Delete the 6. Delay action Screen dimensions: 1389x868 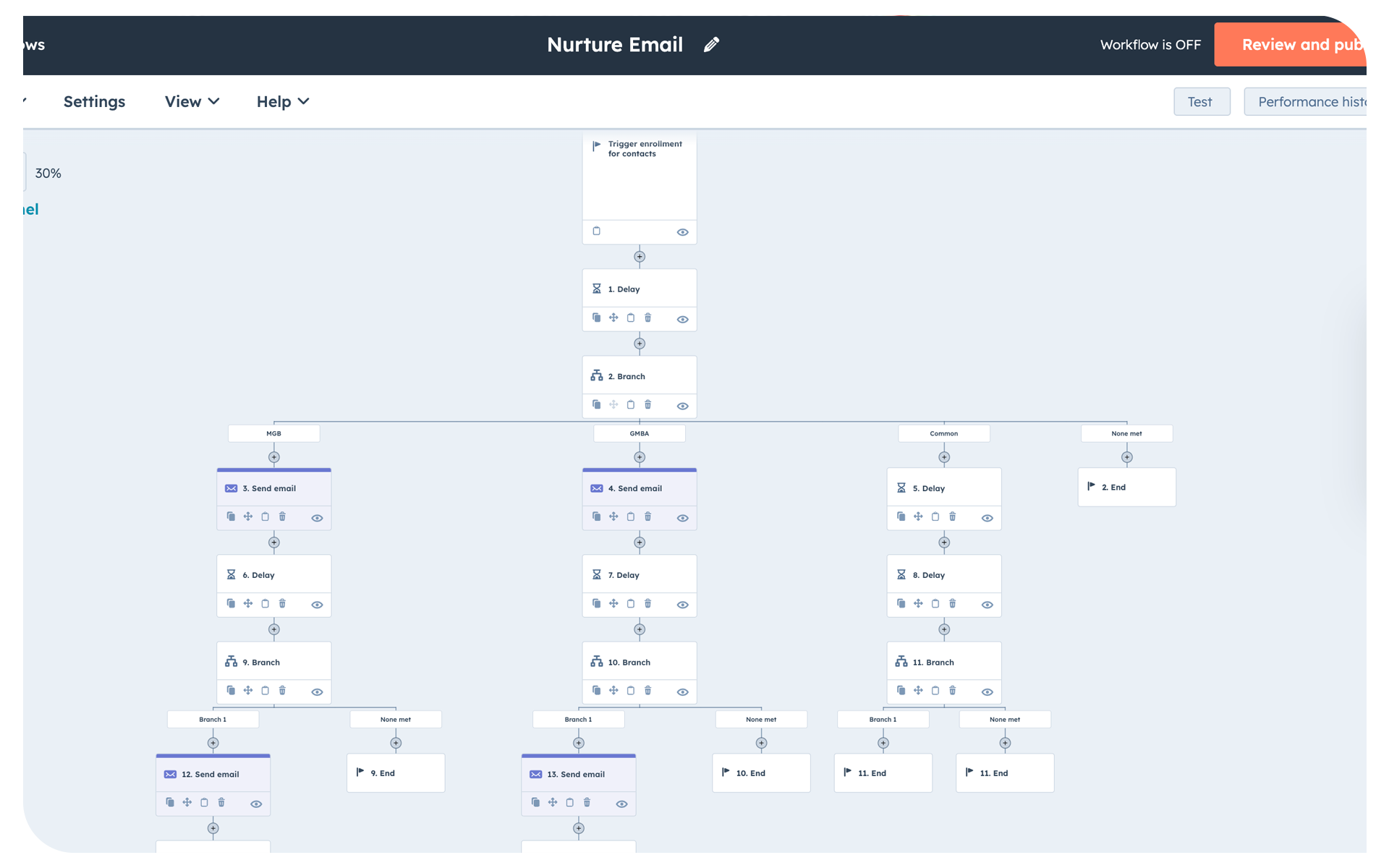point(283,603)
